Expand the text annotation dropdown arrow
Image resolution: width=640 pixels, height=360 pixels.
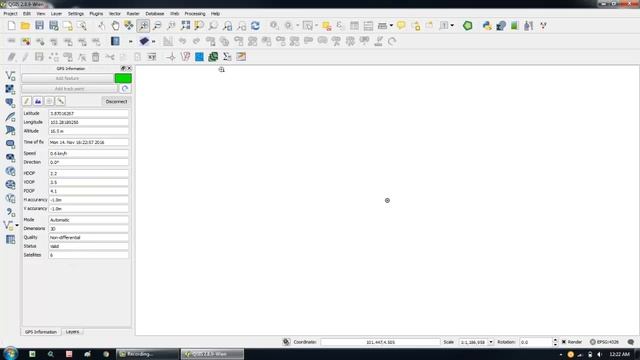tap(452, 26)
